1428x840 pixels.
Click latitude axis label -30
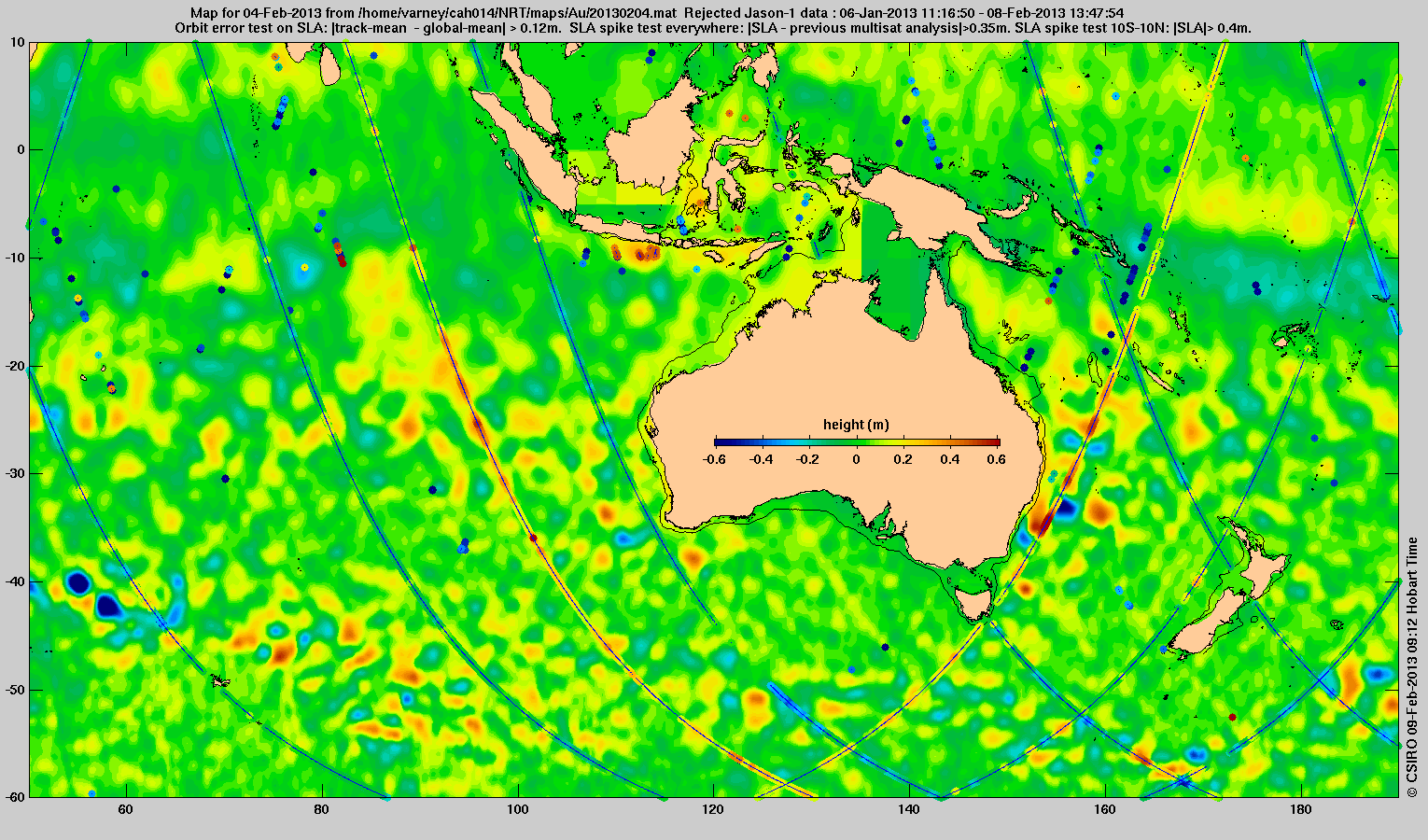click(x=15, y=473)
